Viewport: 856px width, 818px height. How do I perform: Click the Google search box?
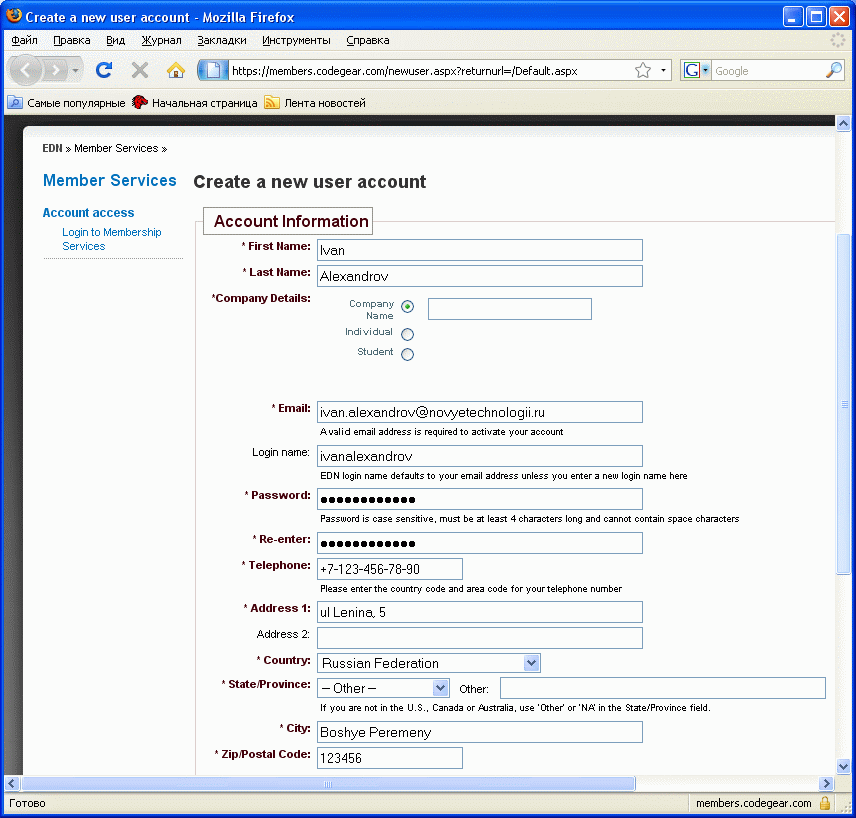(x=768, y=70)
